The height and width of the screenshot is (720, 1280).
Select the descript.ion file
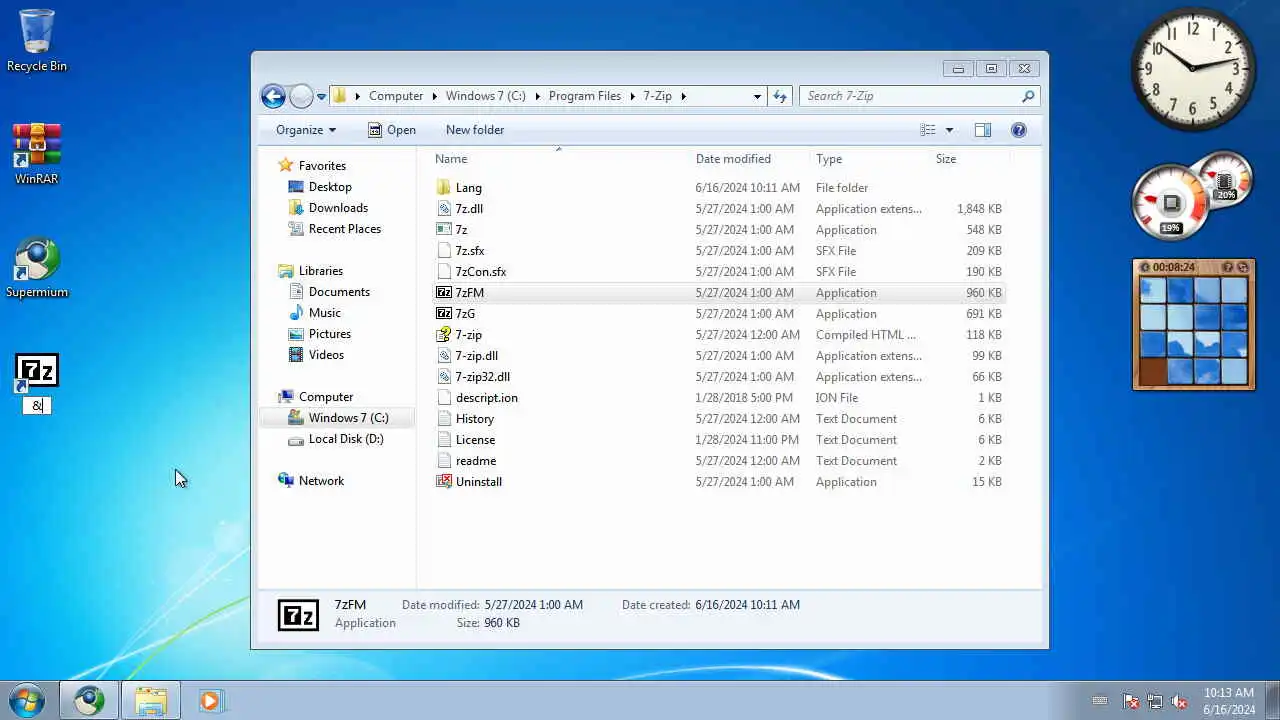pyautogui.click(x=486, y=398)
